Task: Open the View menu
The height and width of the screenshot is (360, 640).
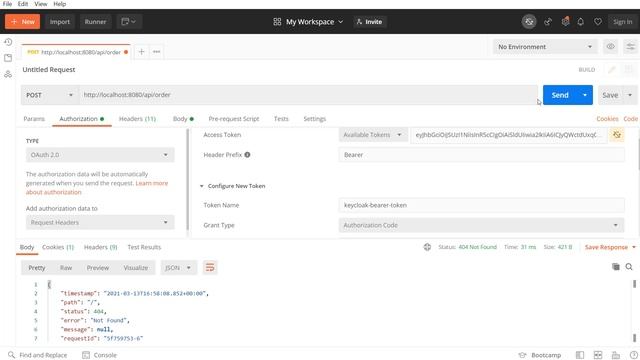Action: click(x=40, y=4)
